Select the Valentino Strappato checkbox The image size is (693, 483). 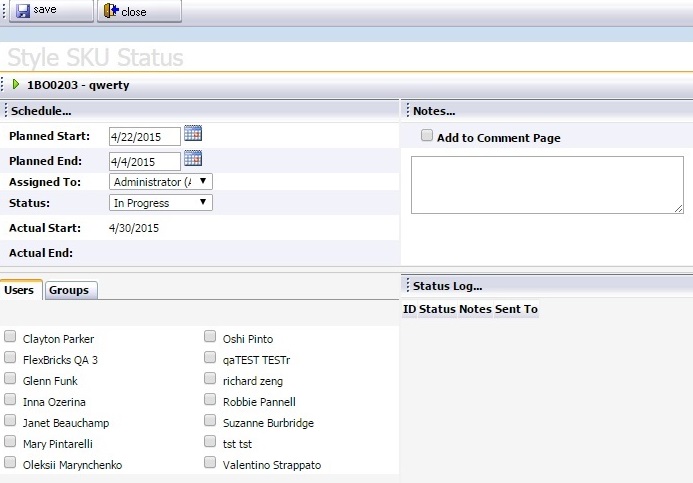pos(210,463)
